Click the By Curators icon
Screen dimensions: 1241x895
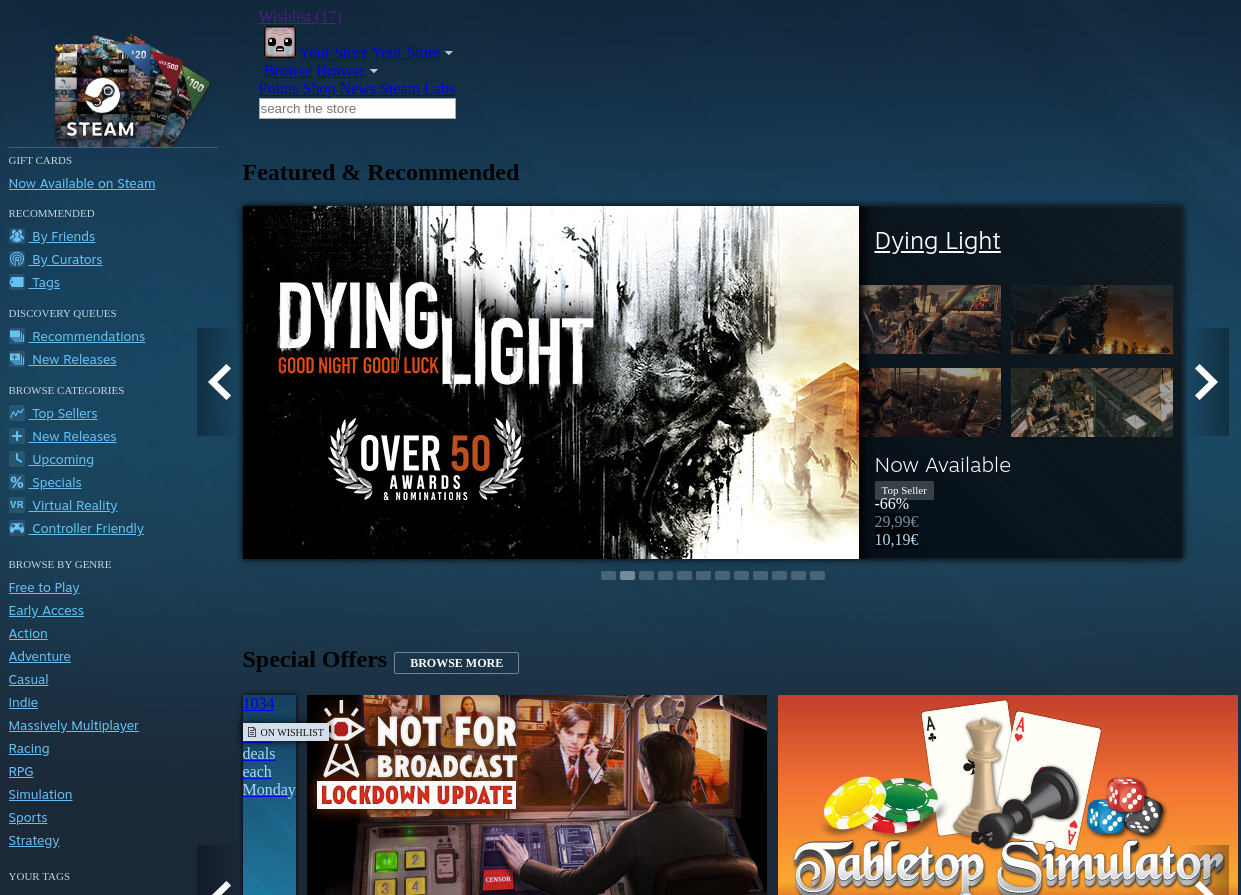pos(17,259)
